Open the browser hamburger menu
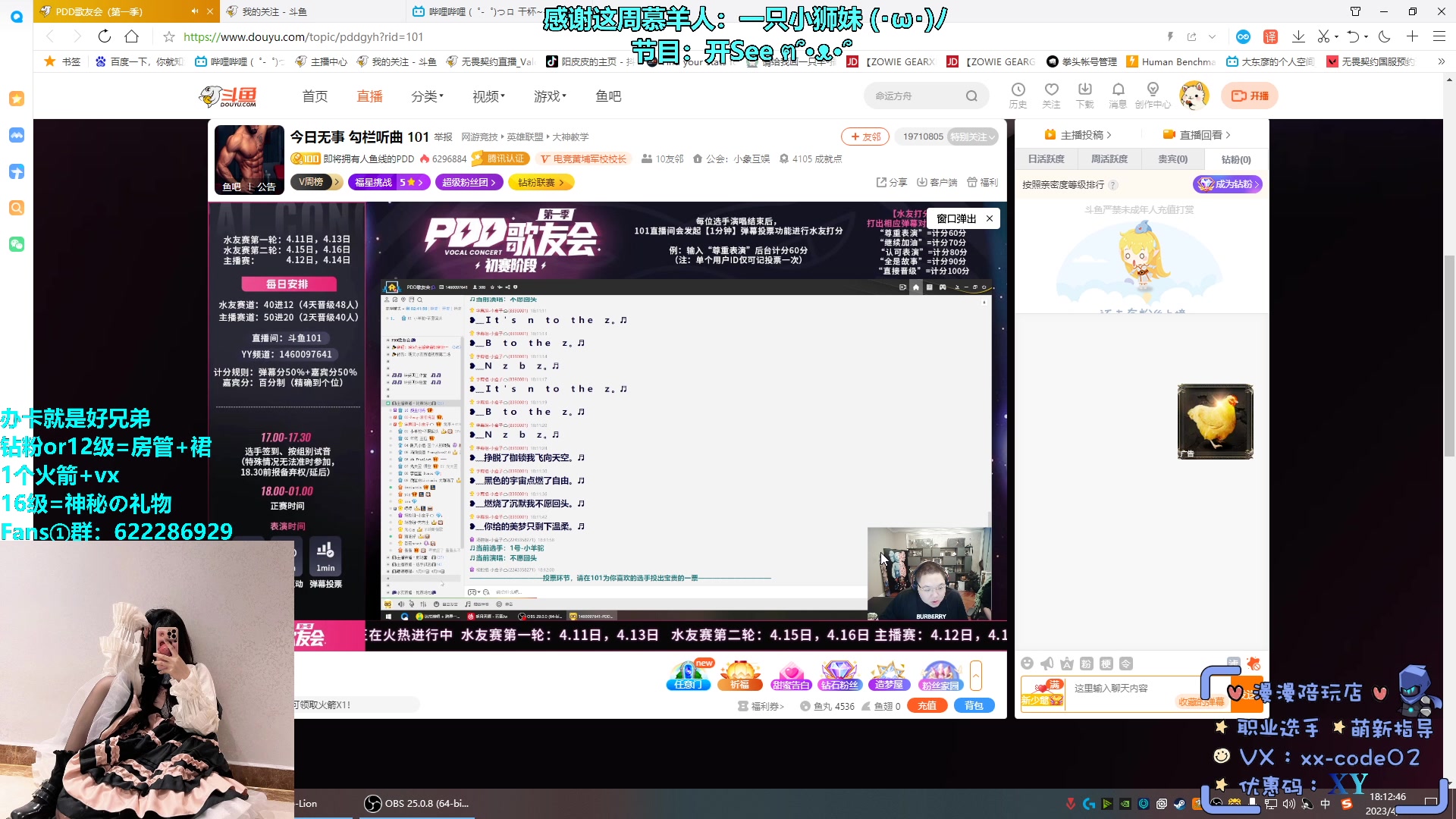The image size is (1456, 819). (x=1439, y=36)
